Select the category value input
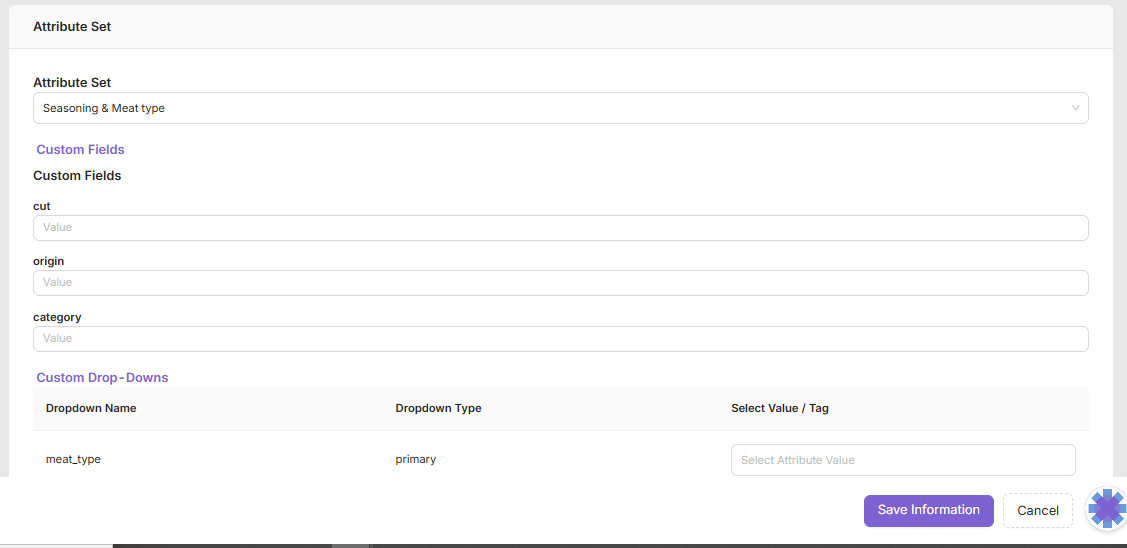1127x548 pixels. [x=560, y=339]
